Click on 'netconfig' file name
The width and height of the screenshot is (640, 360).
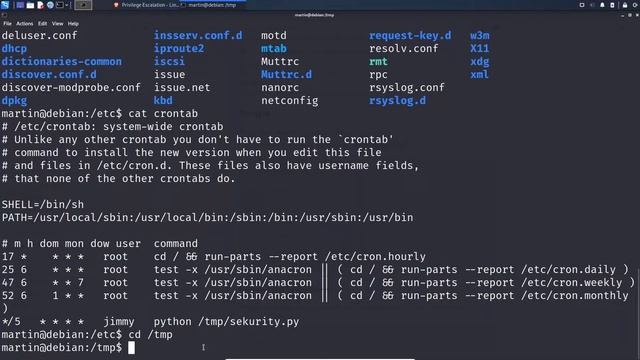click(290, 101)
